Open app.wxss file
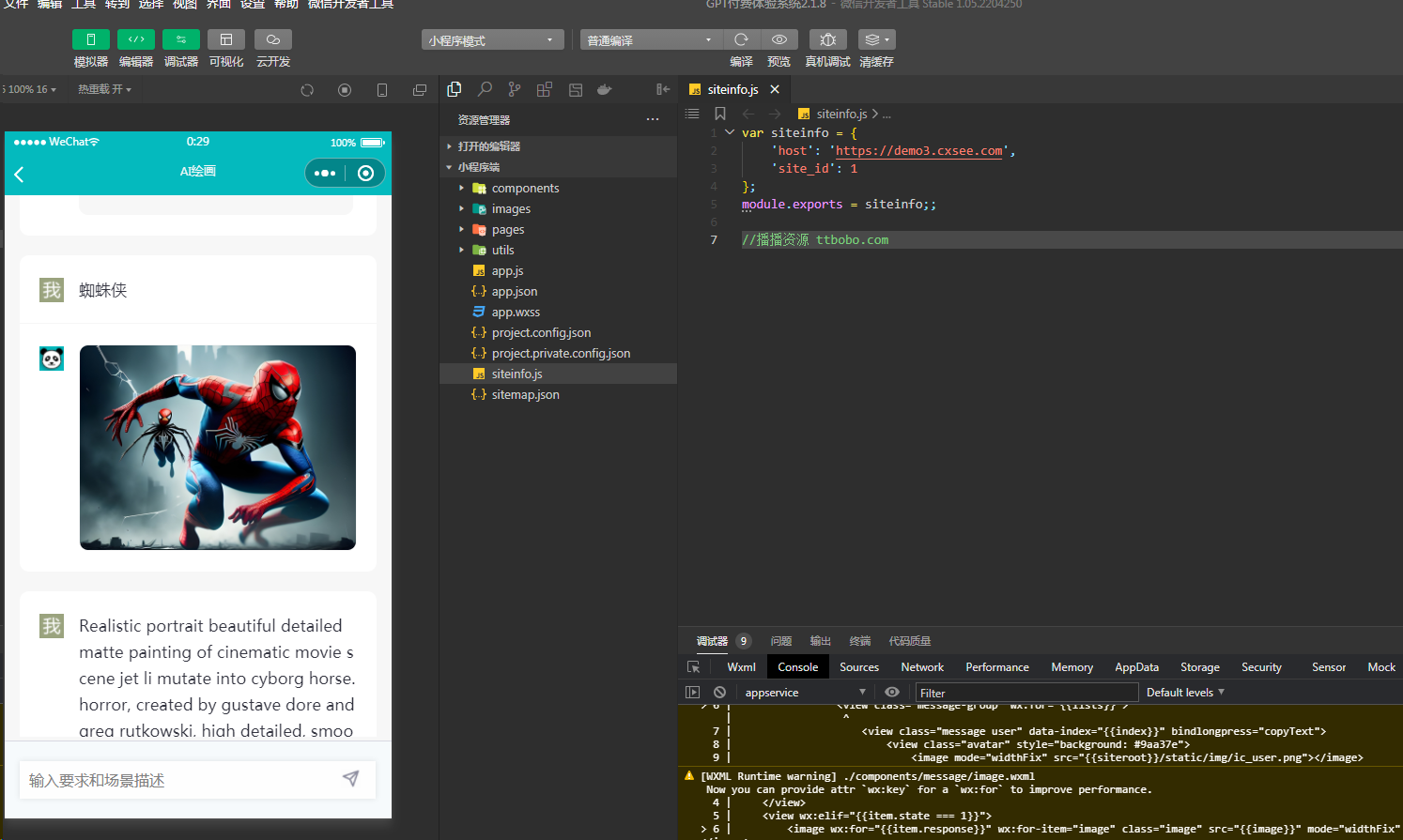This screenshot has height=840, width=1403. (x=559, y=312)
